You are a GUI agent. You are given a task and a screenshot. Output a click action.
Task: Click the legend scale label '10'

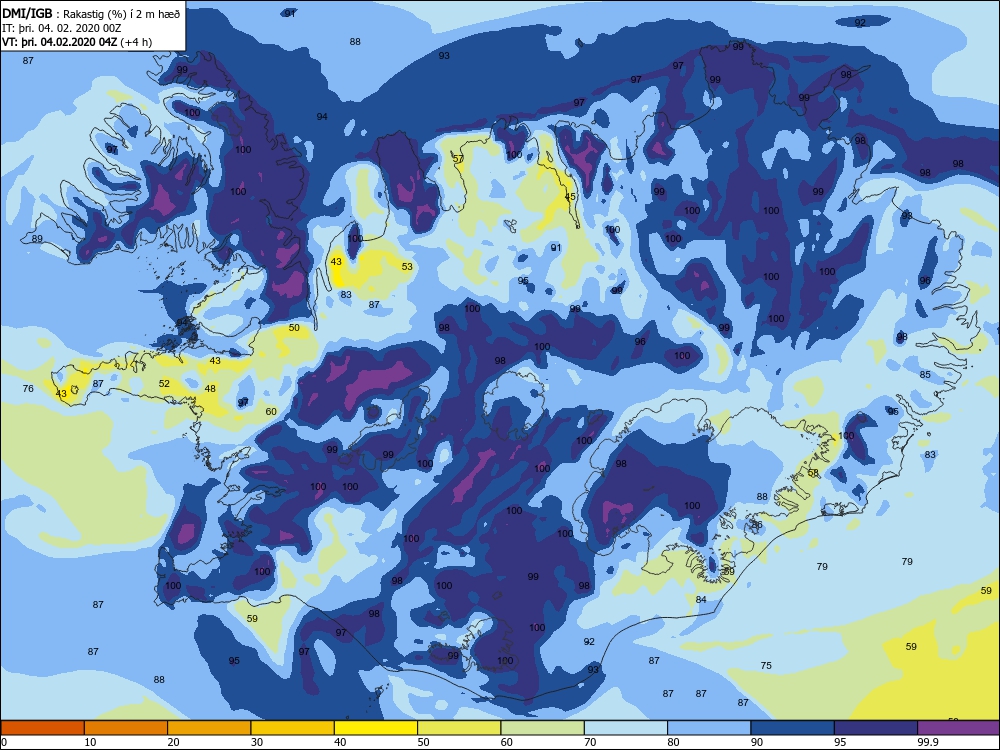[x=91, y=742]
